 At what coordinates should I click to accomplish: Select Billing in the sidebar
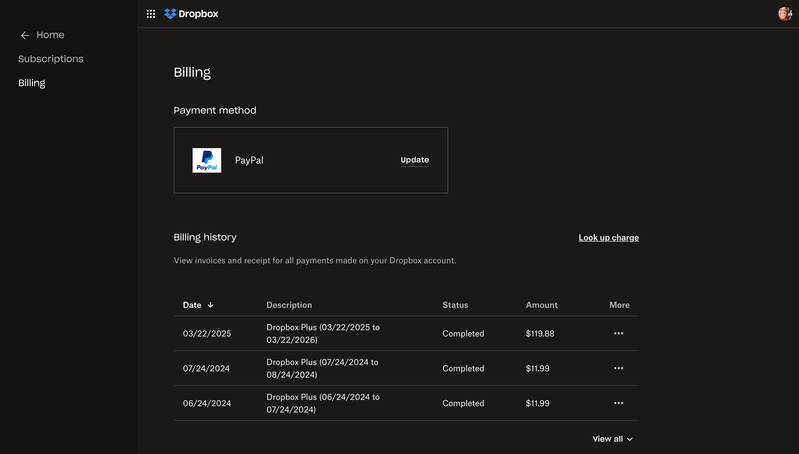click(32, 83)
